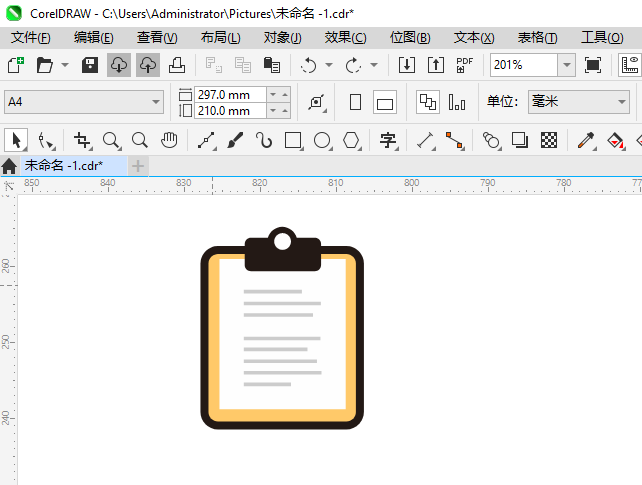Toggle current page layout button
Image resolution: width=642 pixels, height=485 pixels.
pos(457,102)
